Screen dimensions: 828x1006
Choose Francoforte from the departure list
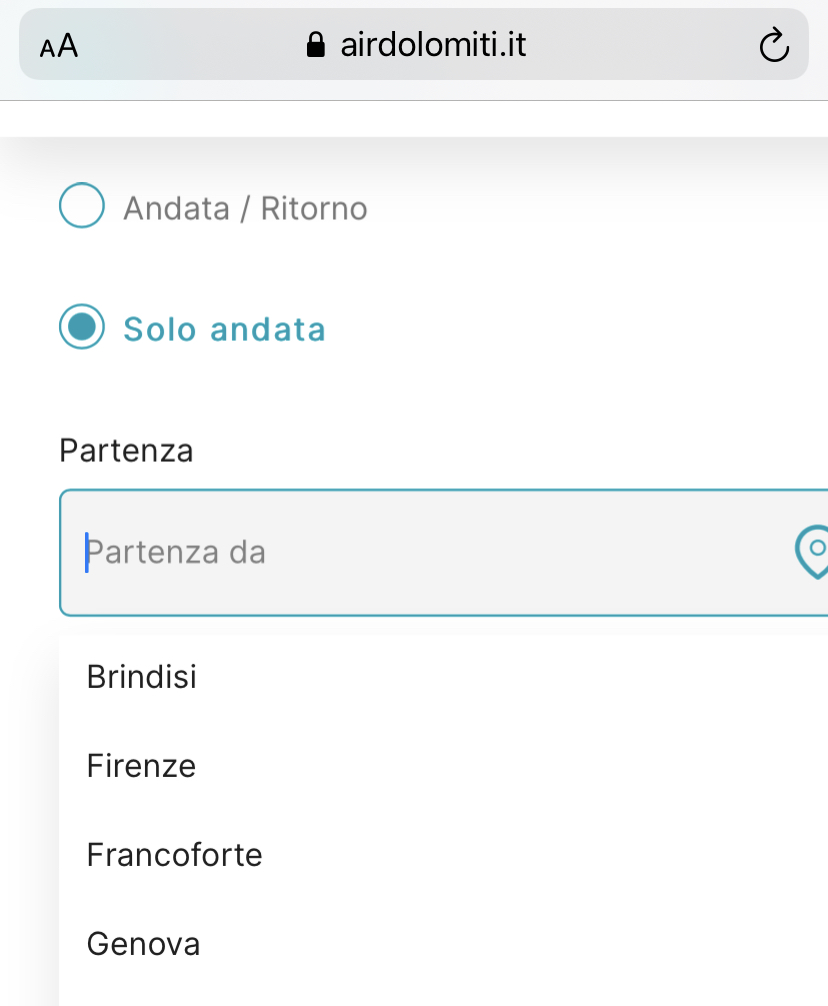tap(174, 855)
